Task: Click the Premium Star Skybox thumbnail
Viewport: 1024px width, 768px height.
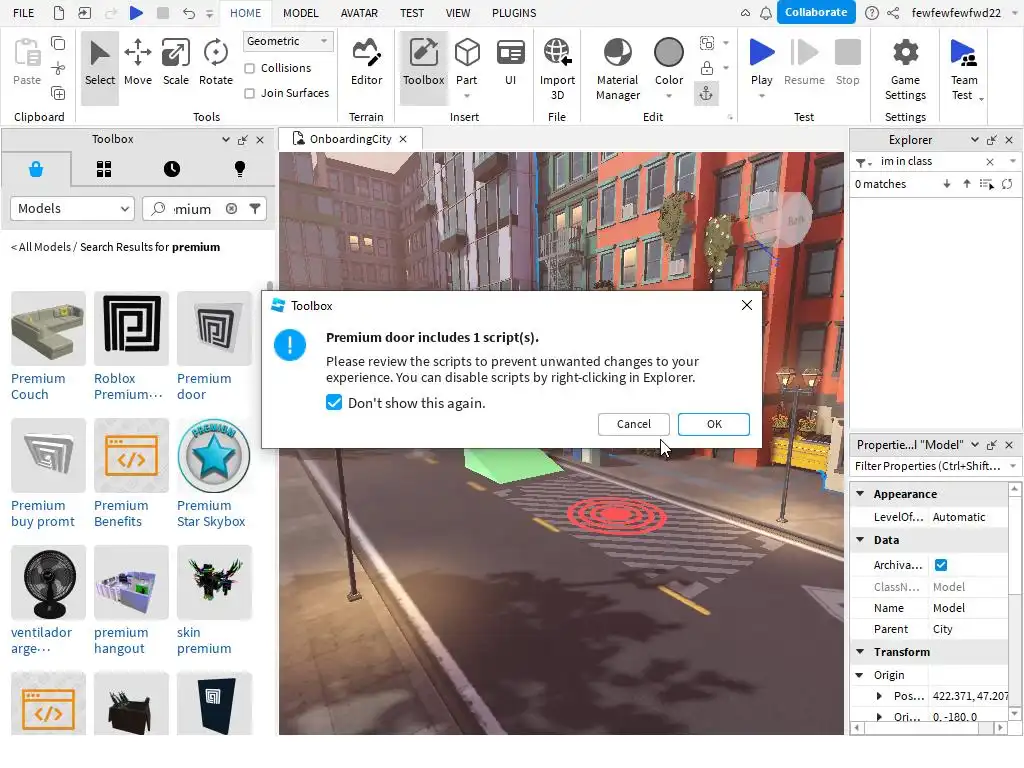Action: 214,456
